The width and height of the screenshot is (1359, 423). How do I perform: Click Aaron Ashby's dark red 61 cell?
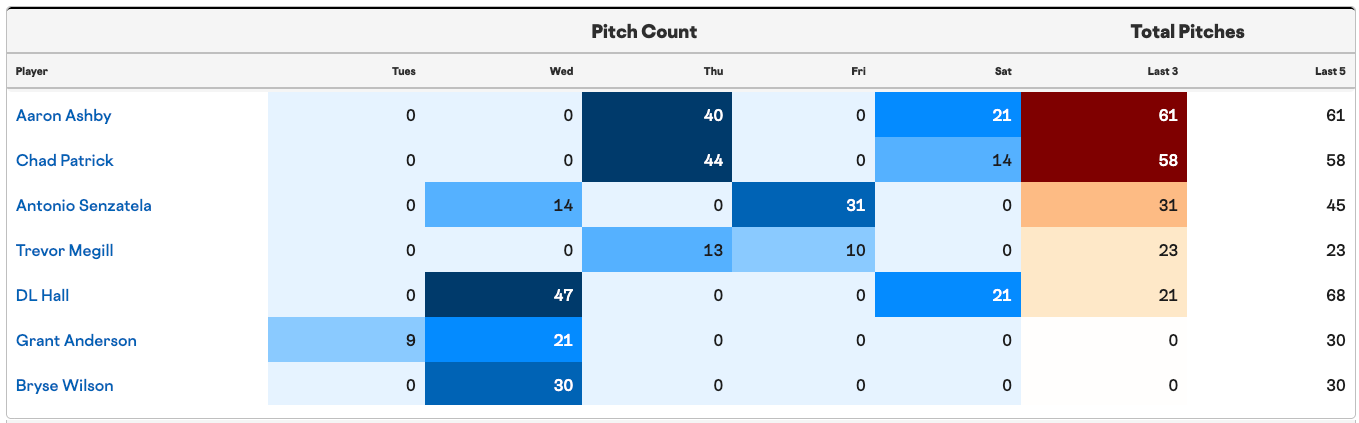coord(1104,115)
